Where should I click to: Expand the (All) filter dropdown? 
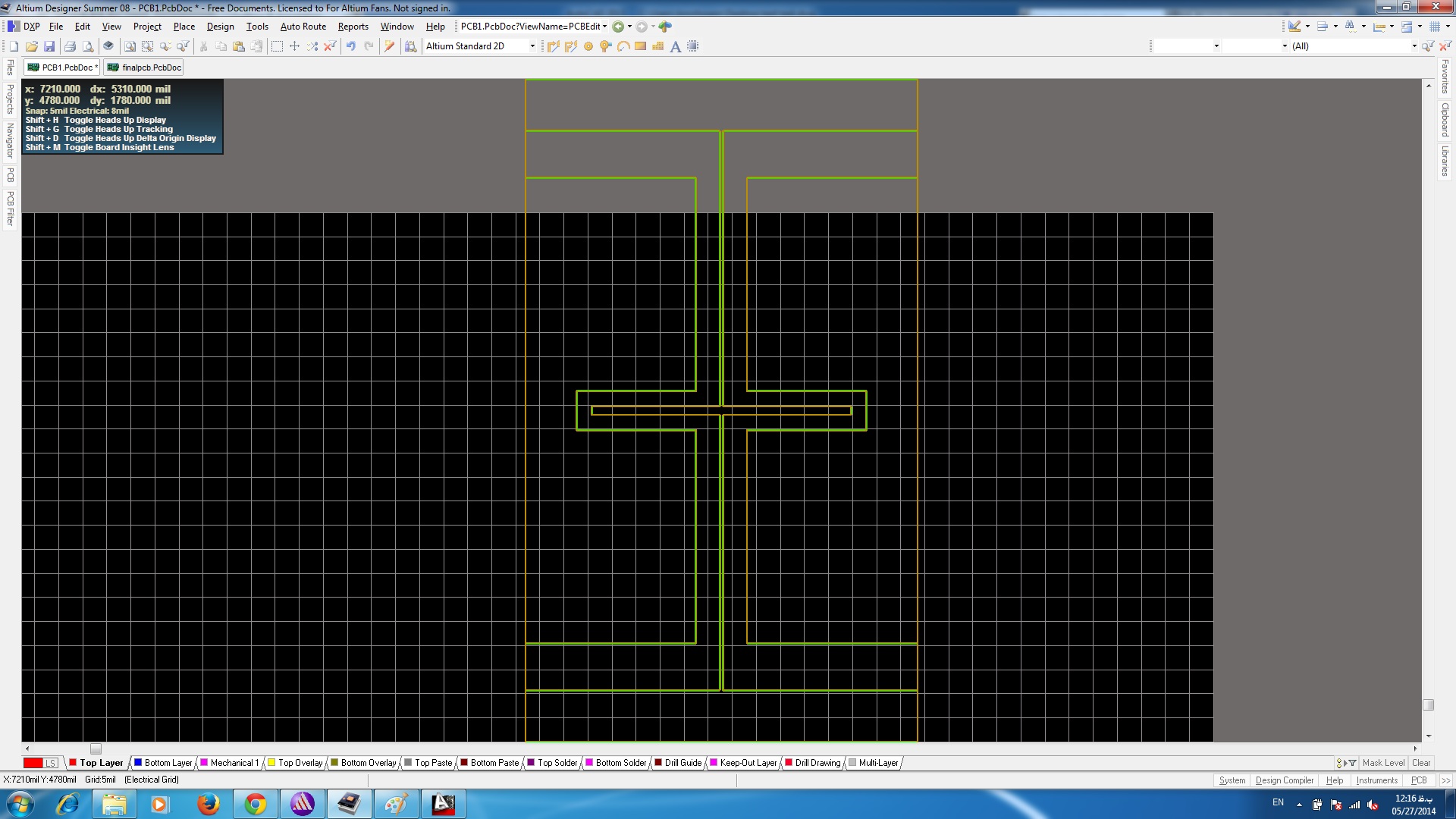tap(1414, 46)
